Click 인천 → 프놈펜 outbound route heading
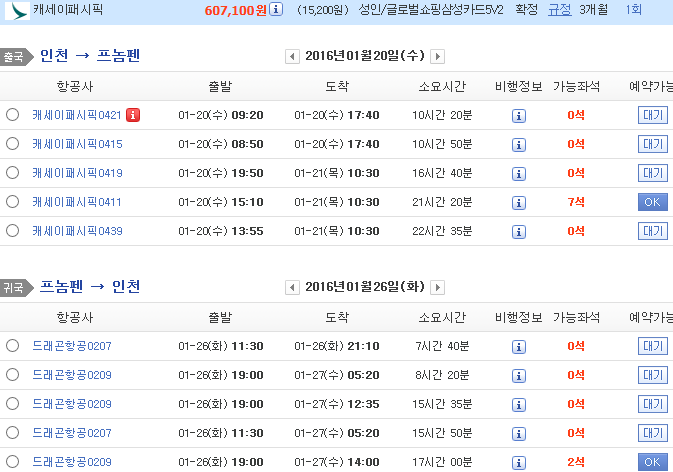The image size is (673, 472). 90,55
